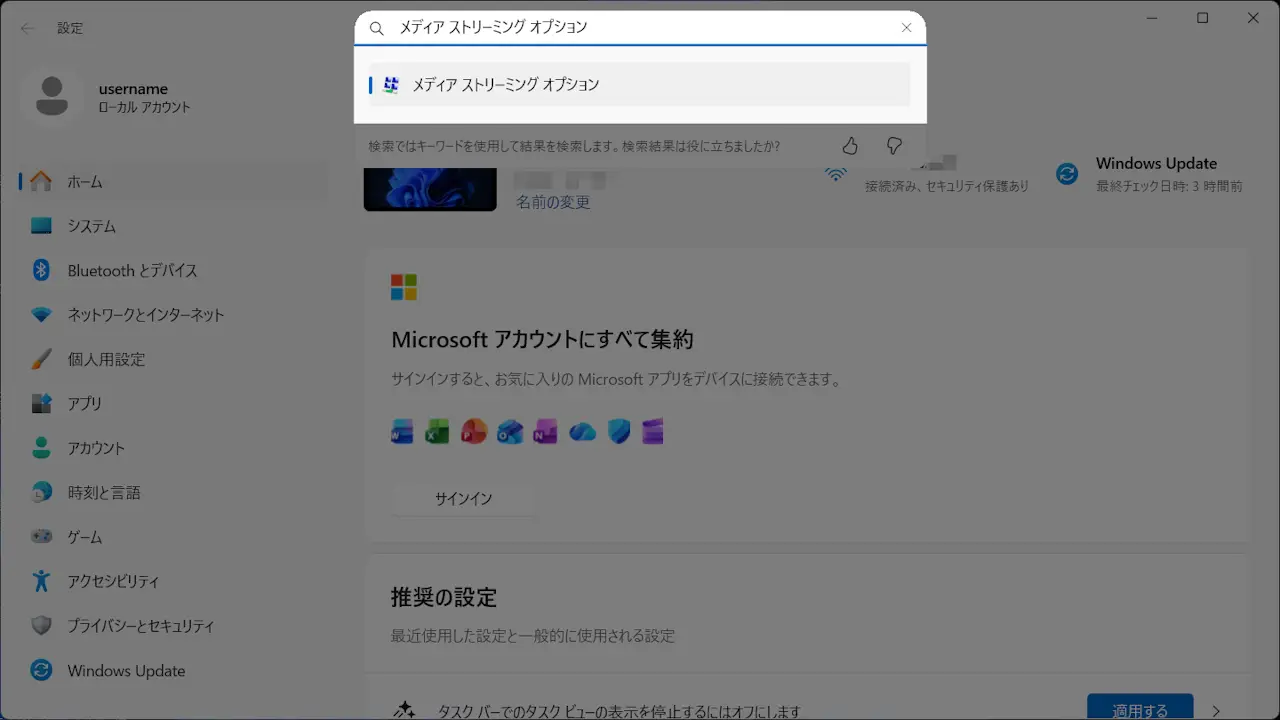Navigate to アカウント settings
This screenshot has width=1280, height=720.
96,448
